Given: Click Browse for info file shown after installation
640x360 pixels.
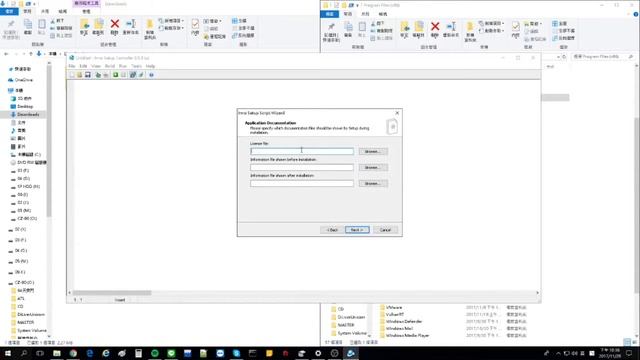Looking at the screenshot, I should point(373,184).
